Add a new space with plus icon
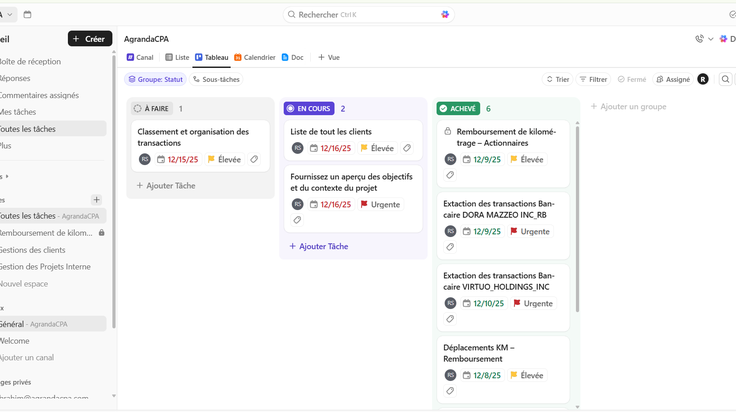Image resolution: width=736 pixels, height=412 pixels. 96,200
